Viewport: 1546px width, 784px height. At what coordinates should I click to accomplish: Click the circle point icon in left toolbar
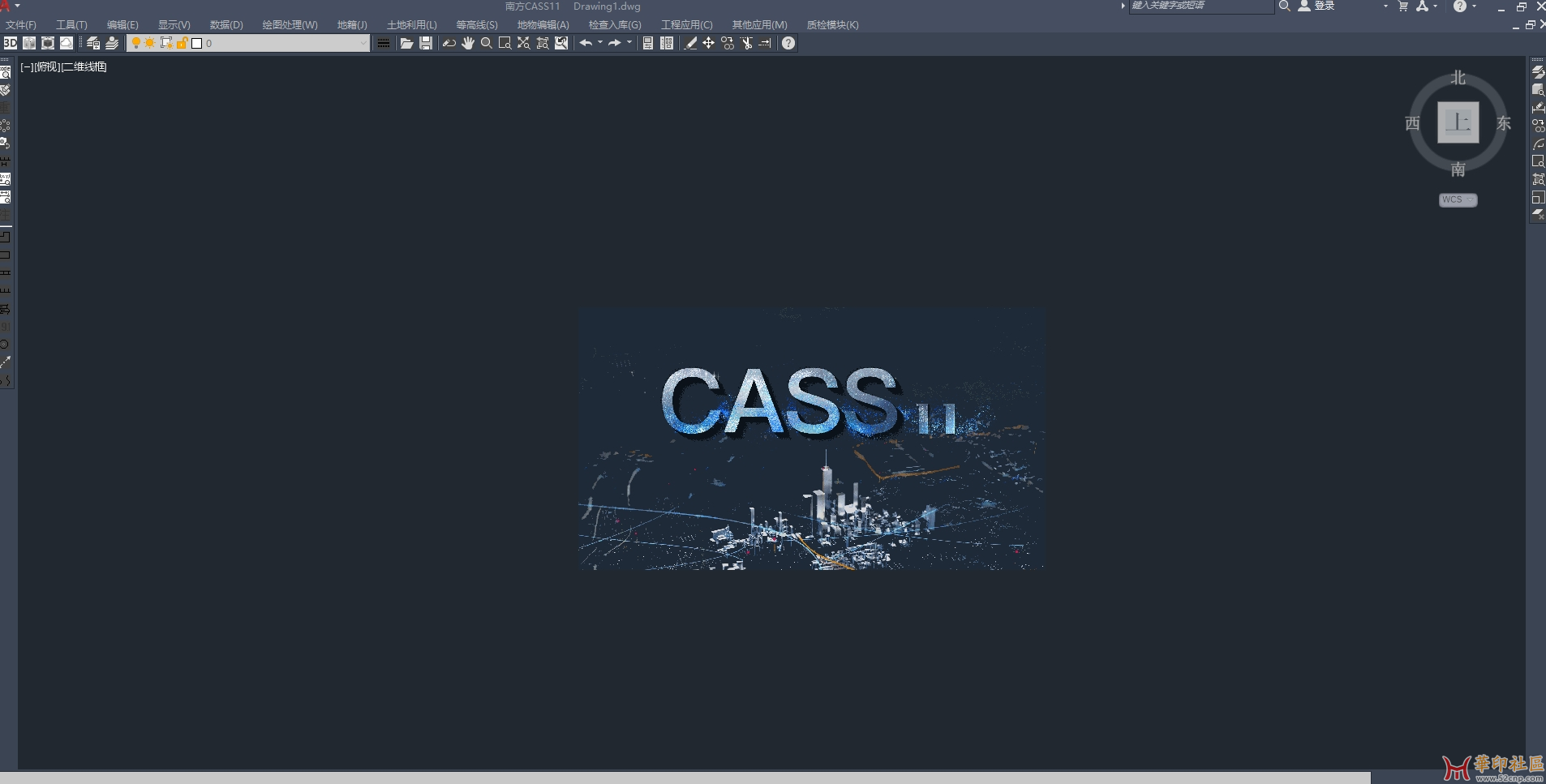[6, 344]
